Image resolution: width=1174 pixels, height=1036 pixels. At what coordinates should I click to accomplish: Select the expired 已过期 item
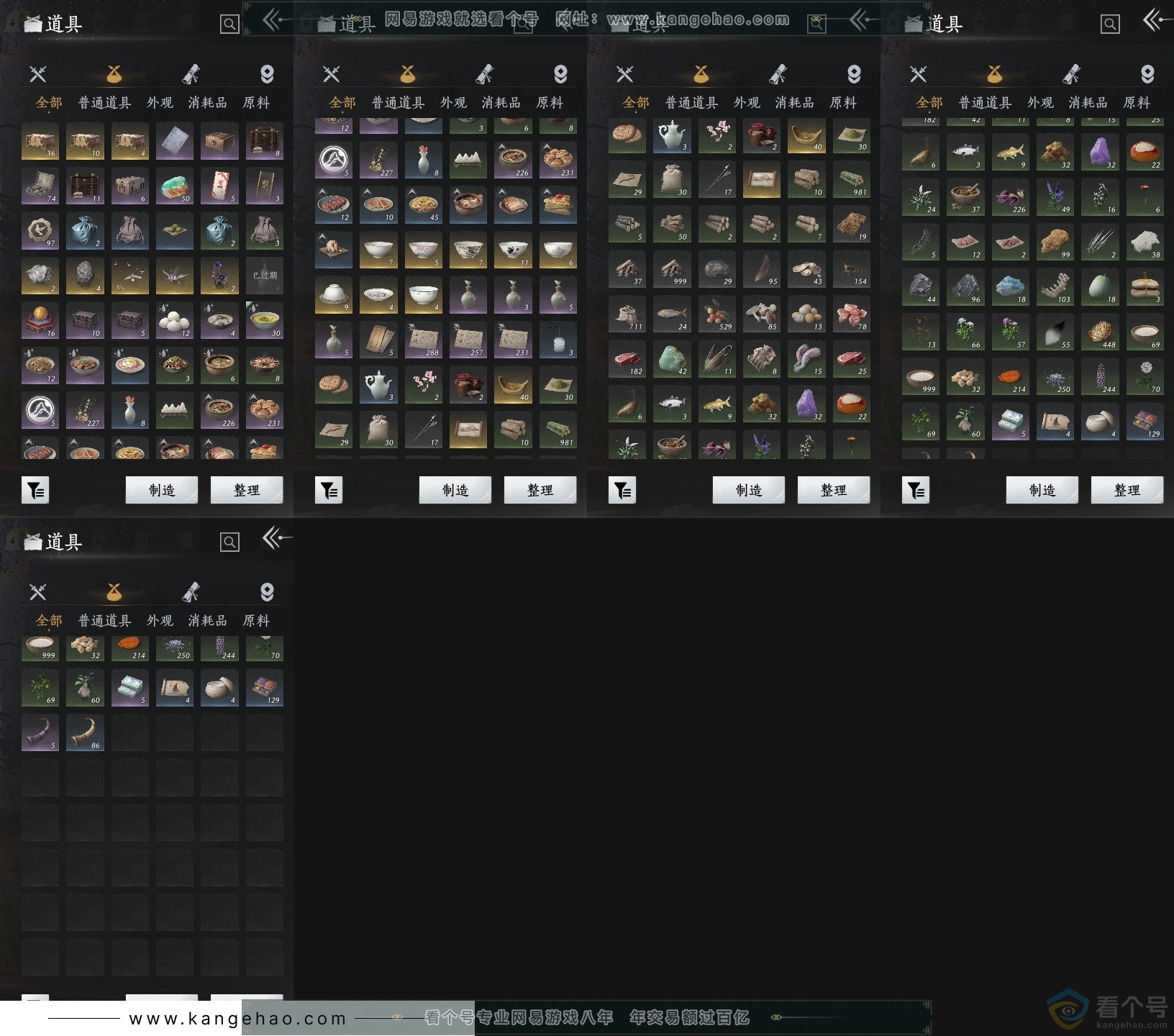[x=265, y=276]
